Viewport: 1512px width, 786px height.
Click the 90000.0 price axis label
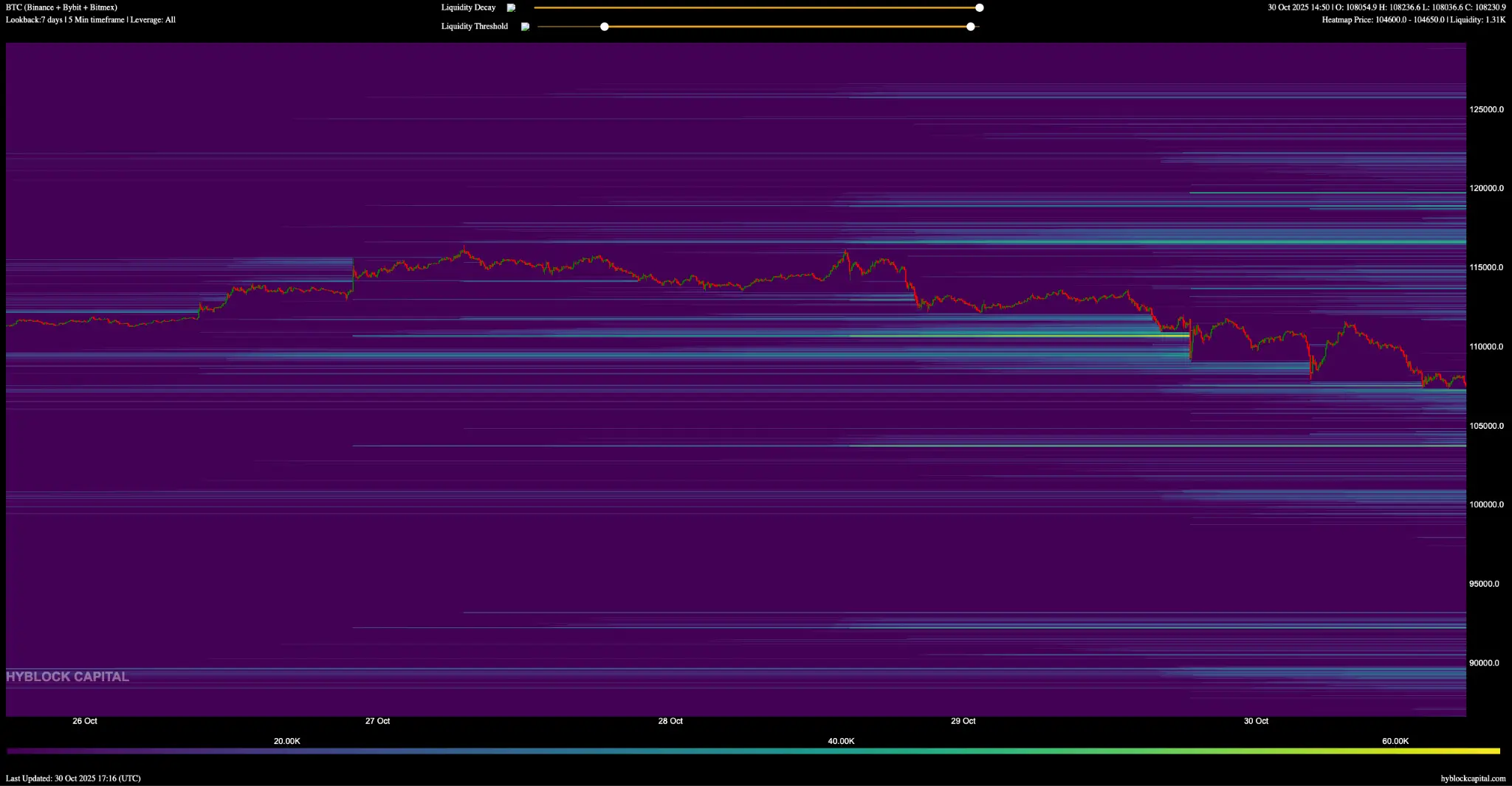coord(1484,663)
